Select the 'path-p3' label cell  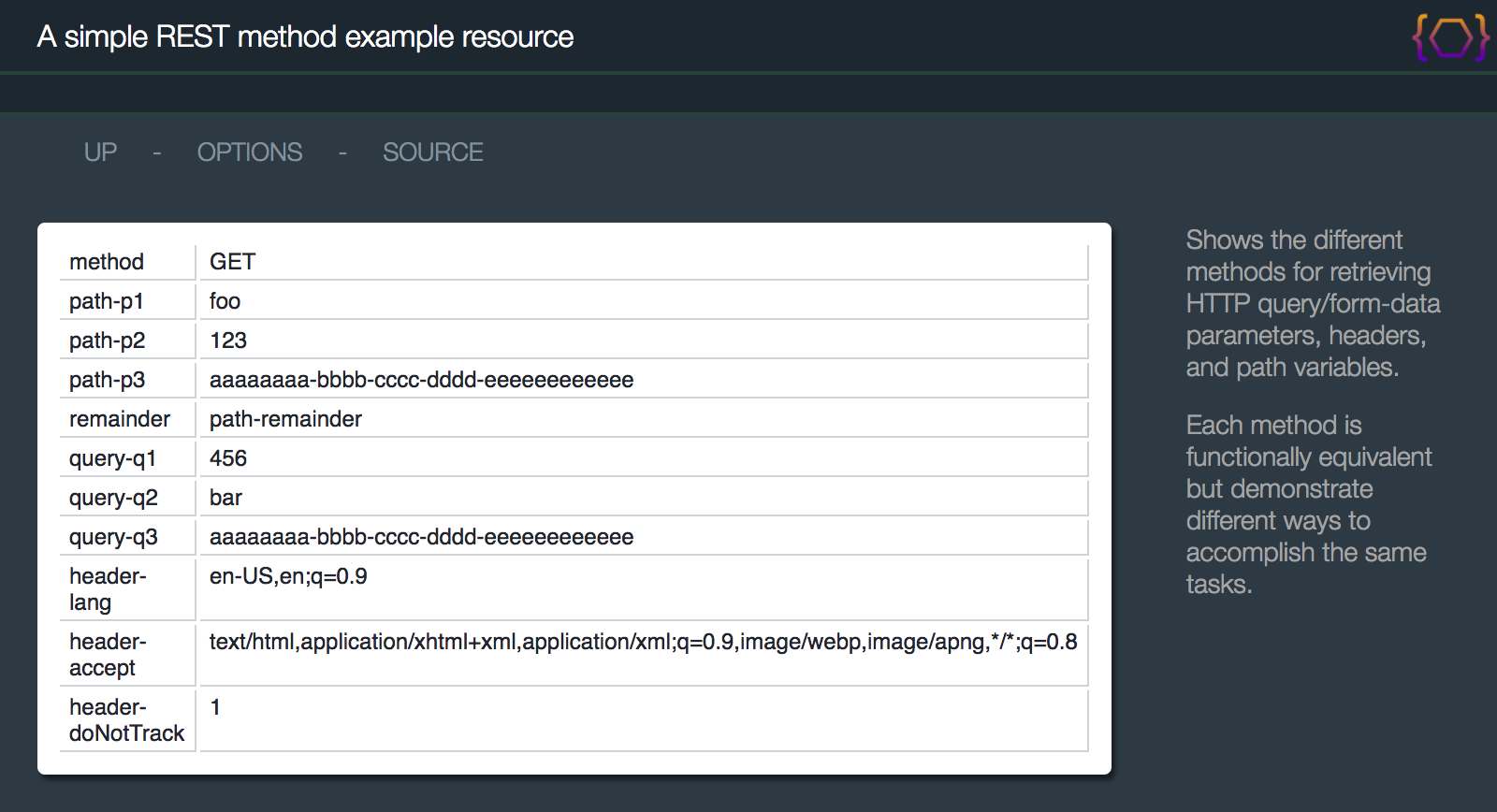(x=127, y=380)
